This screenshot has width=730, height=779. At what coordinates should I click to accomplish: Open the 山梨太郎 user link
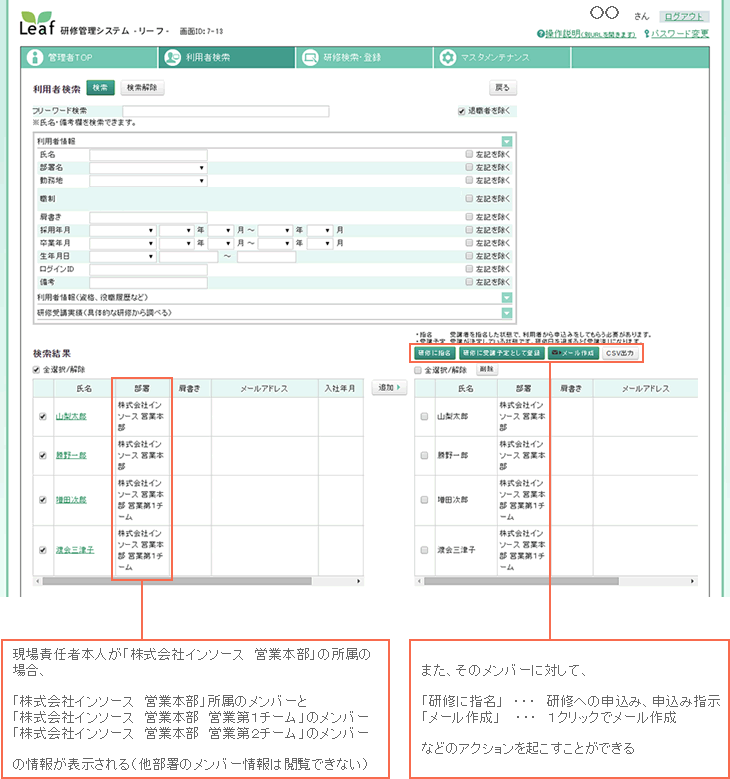click(71, 416)
